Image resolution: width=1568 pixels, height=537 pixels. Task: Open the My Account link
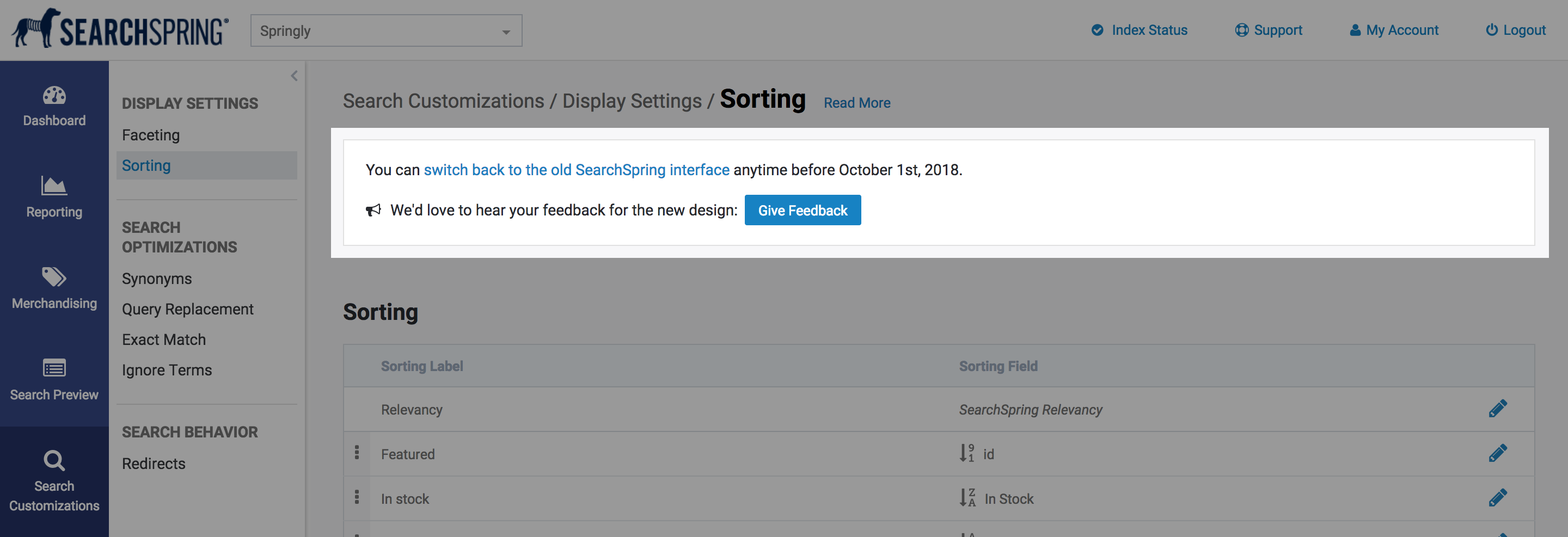pos(1402,30)
